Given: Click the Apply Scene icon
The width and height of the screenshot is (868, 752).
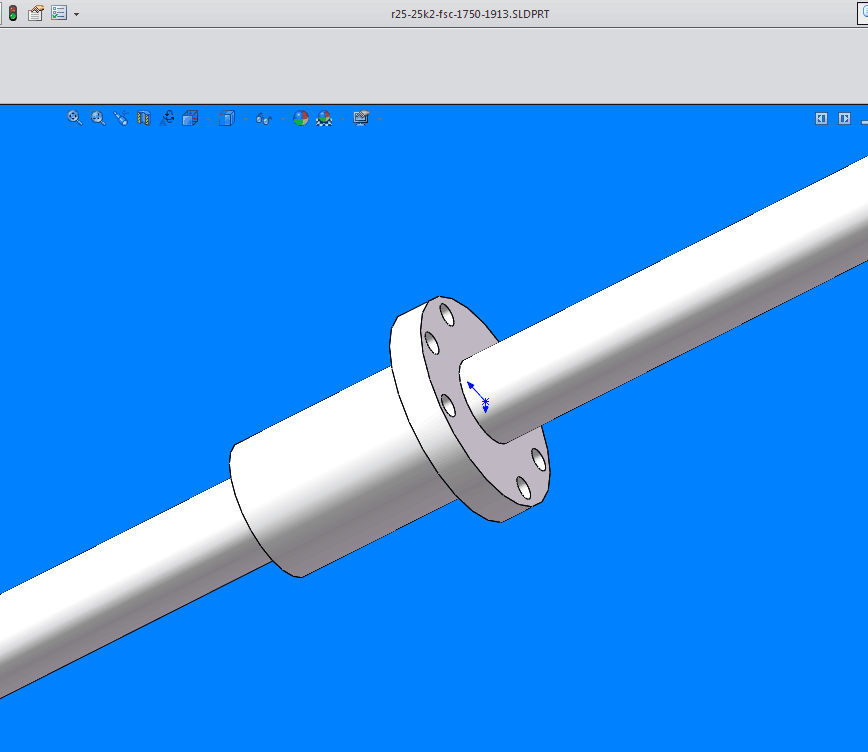Looking at the screenshot, I should coord(322,118).
